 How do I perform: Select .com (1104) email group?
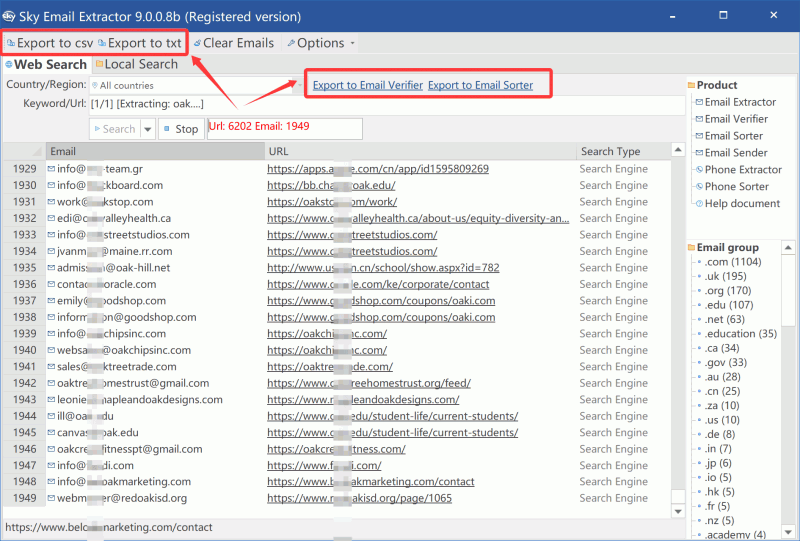pos(733,262)
